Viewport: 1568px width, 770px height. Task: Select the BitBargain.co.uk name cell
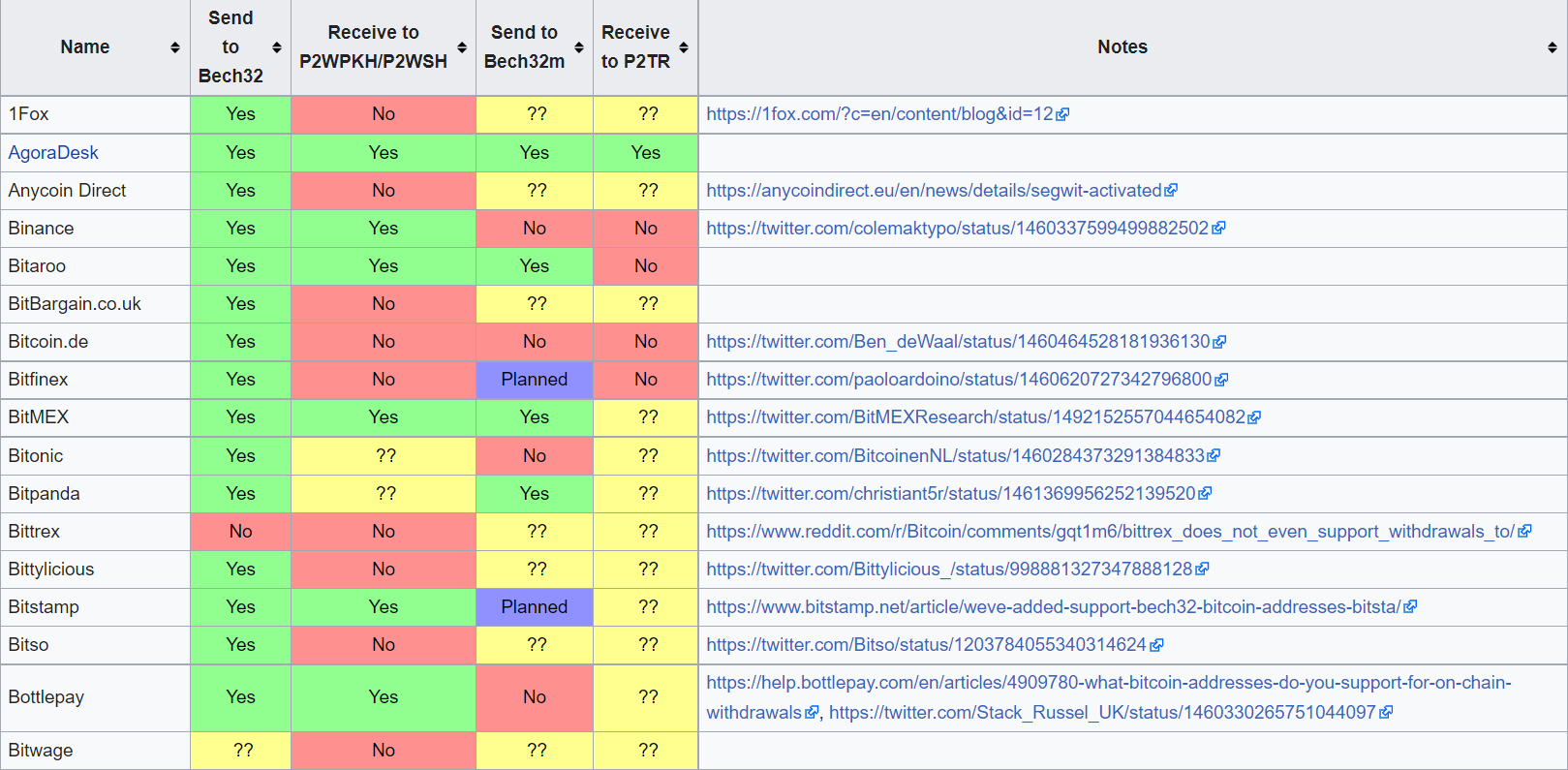(95, 304)
